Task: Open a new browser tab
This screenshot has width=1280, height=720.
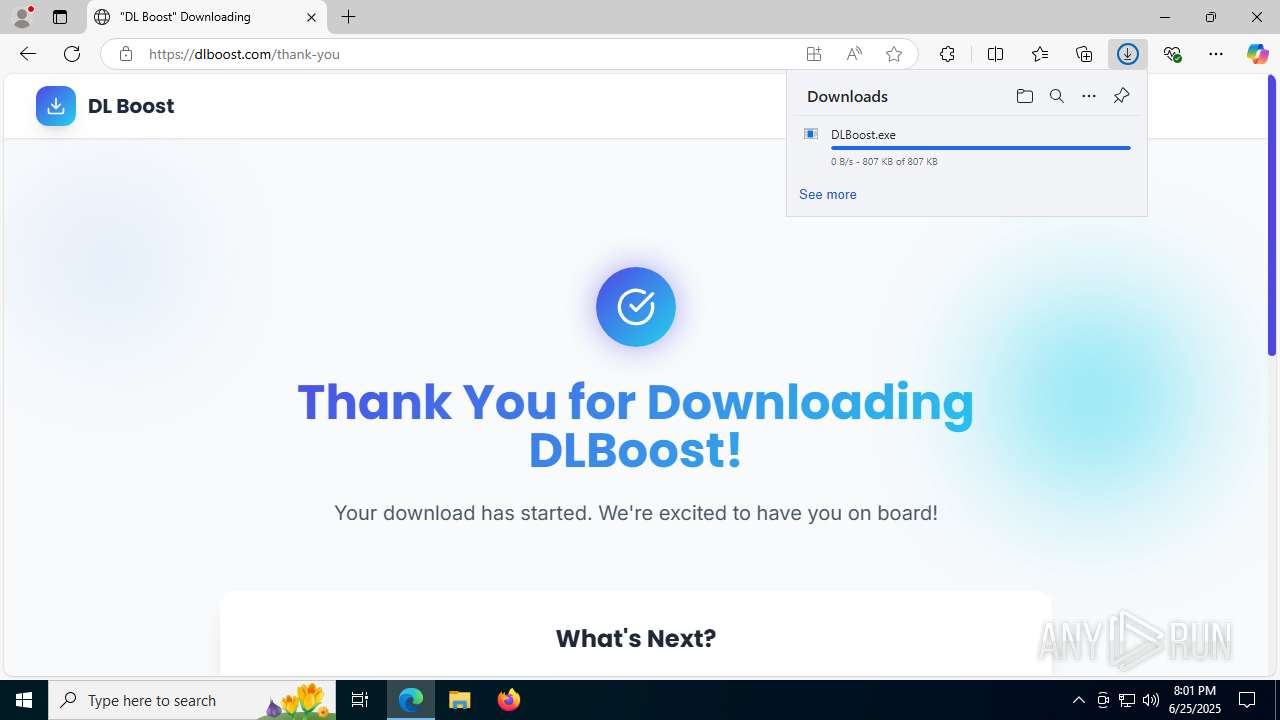Action: click(348, 17)
